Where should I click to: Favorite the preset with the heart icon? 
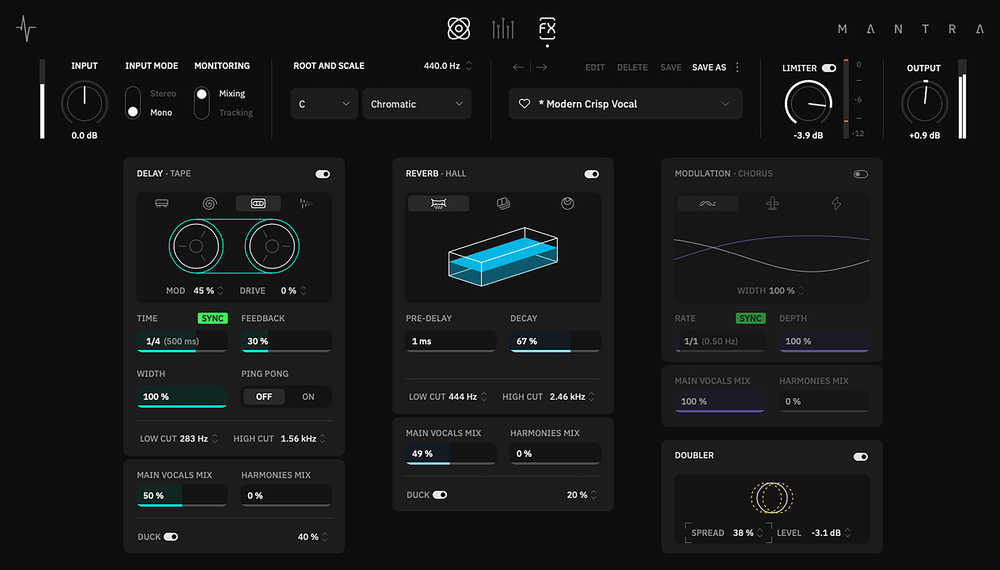[524, 104]
